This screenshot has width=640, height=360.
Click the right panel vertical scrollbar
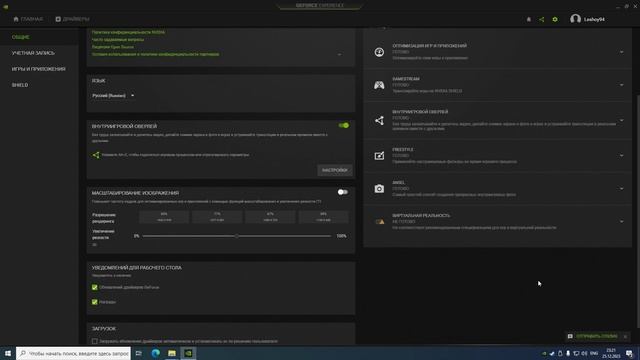pos(638,210)
